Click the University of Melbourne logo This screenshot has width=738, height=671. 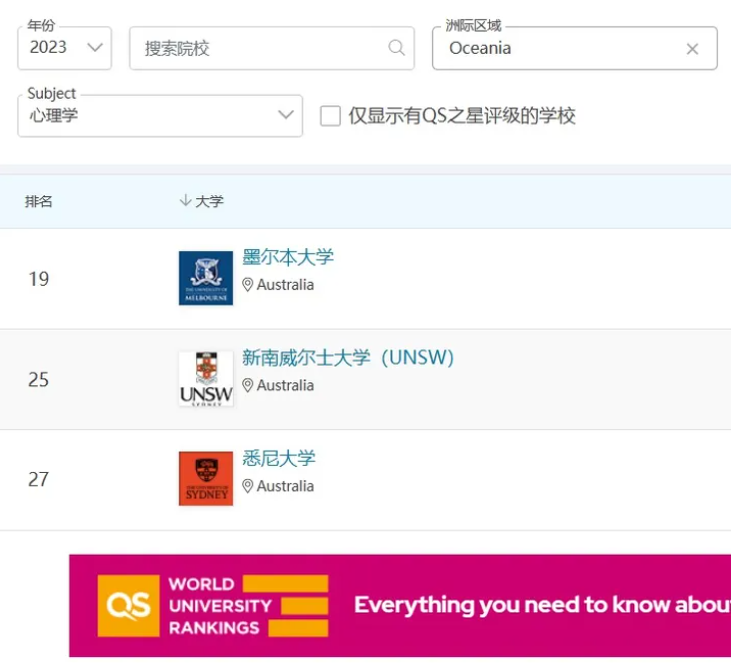[x=206, y=278]
